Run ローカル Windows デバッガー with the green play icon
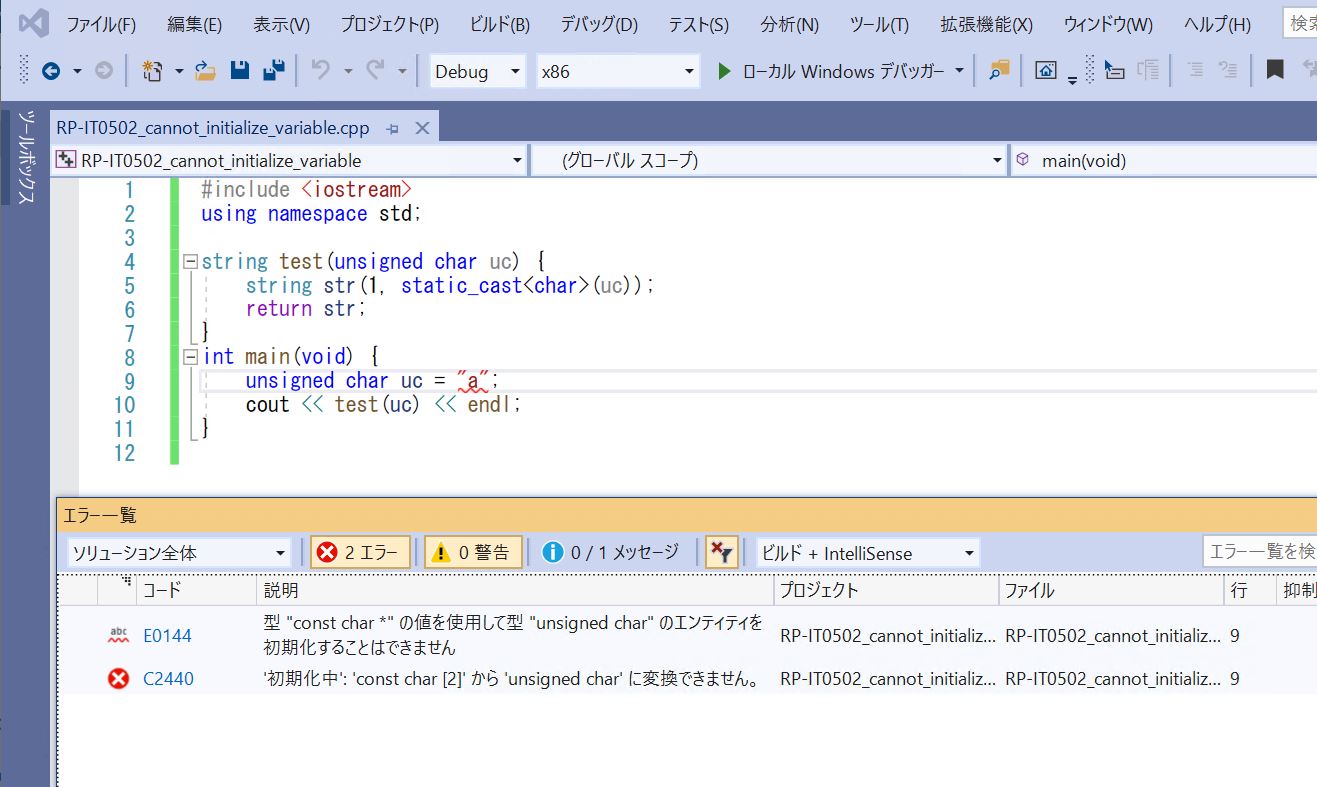The height and width of the screenshot is (787, 1317). pos(723,70)
